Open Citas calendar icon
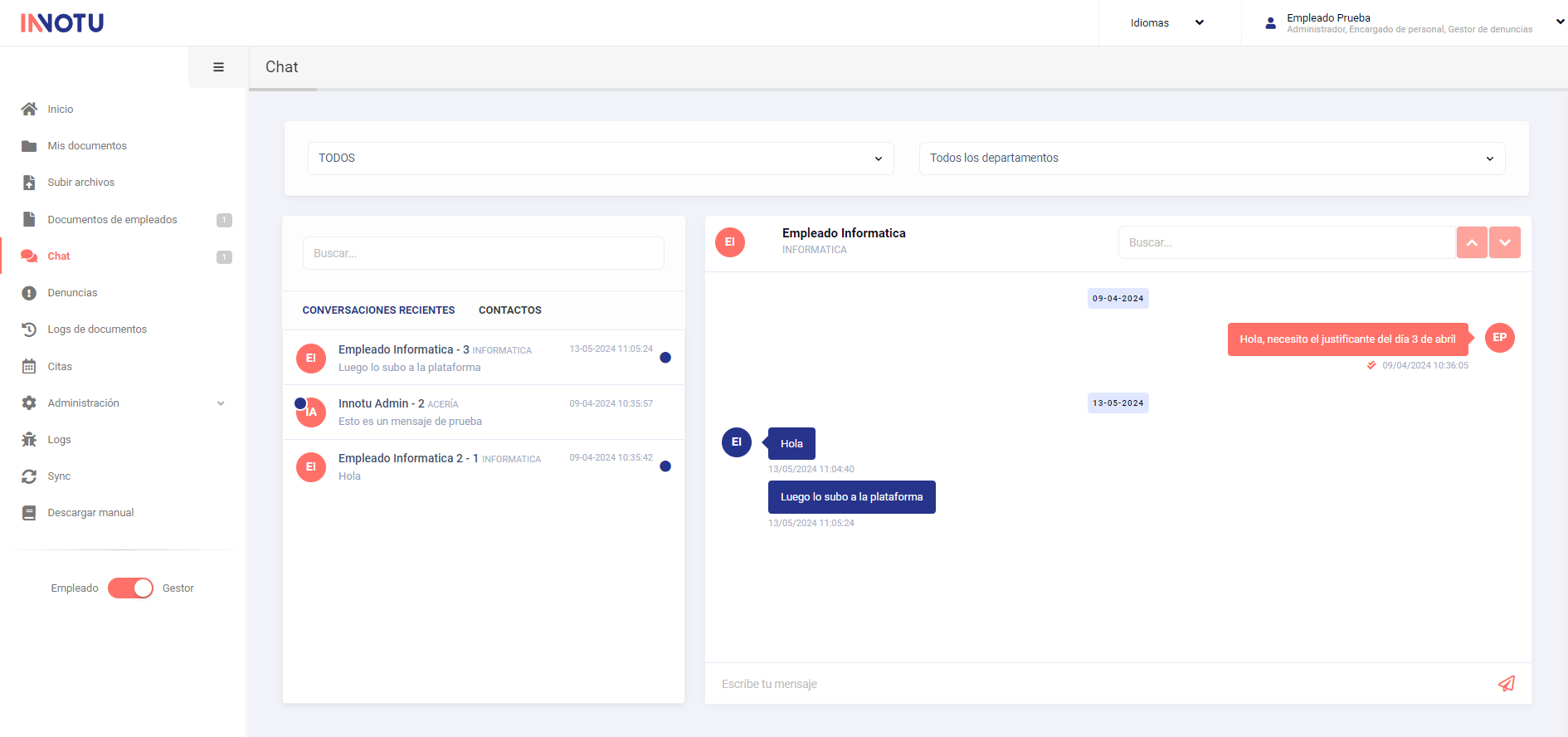The width and height of the screenshot is (1568, 737). tap(29, 366)
